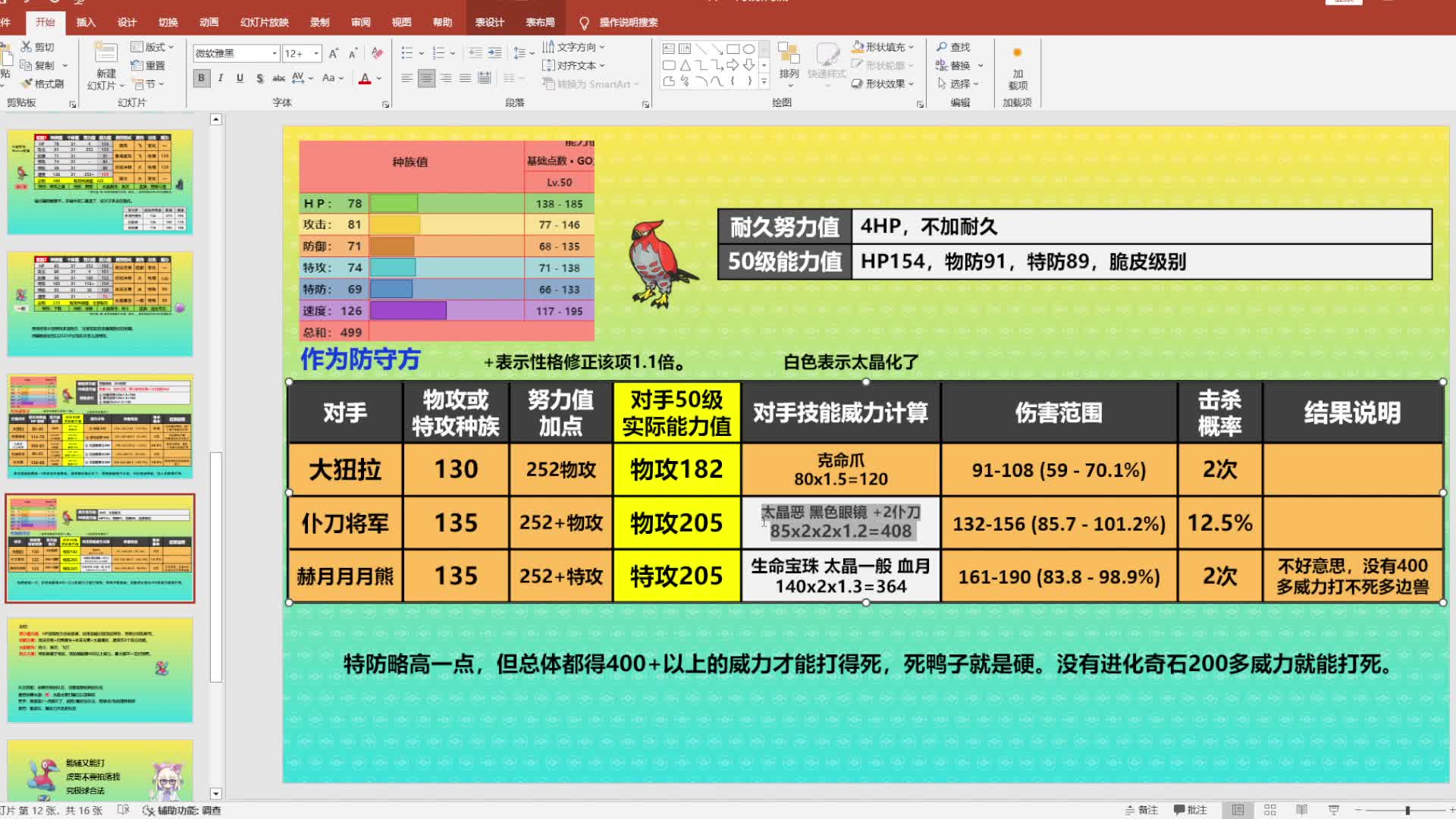Open the font name dropdown
Image resolution: width=1456 pixels, height=819 pixels.
[275, 53]
